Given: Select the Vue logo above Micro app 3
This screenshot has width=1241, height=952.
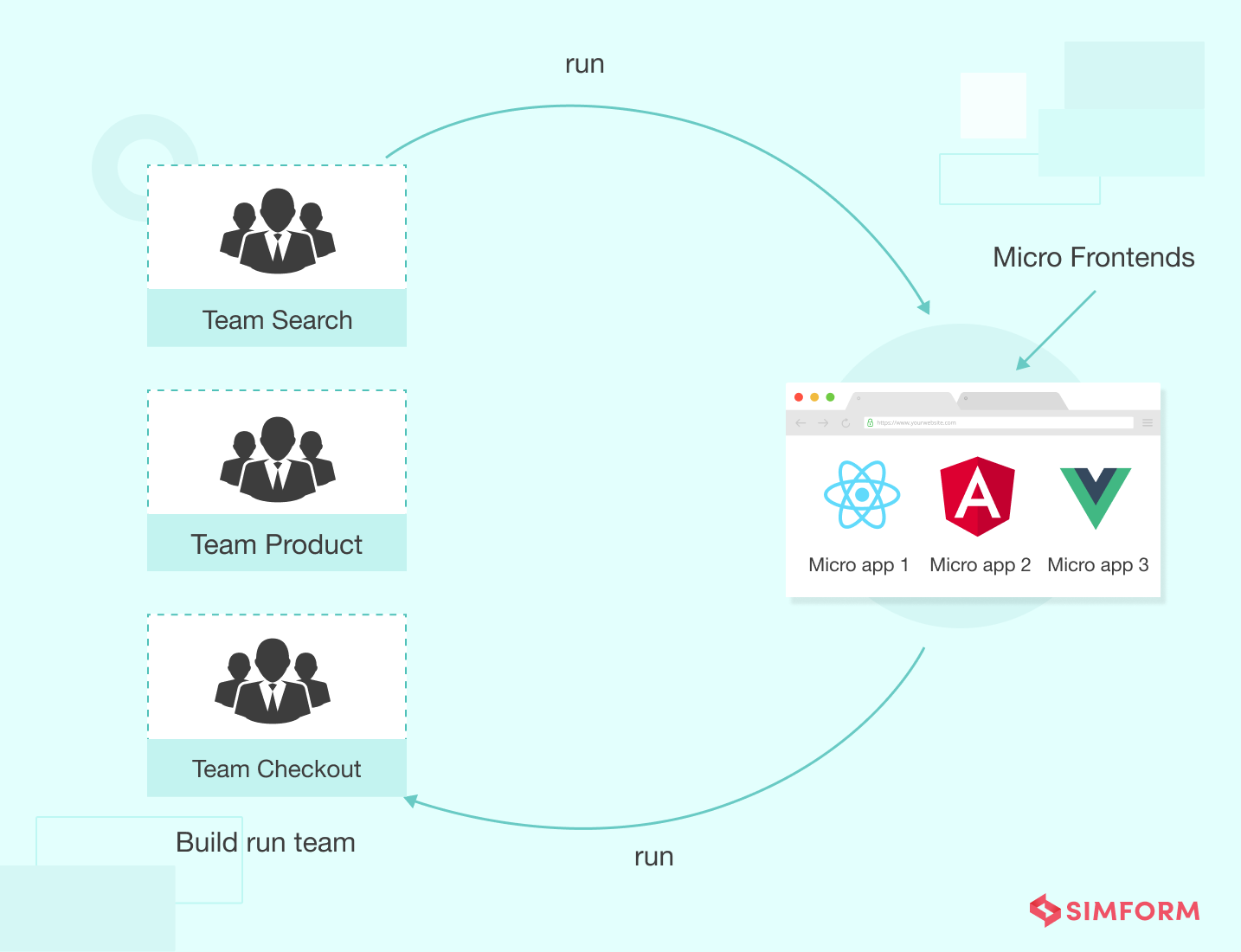Looking at the screenshot, I should point(1096,498).
